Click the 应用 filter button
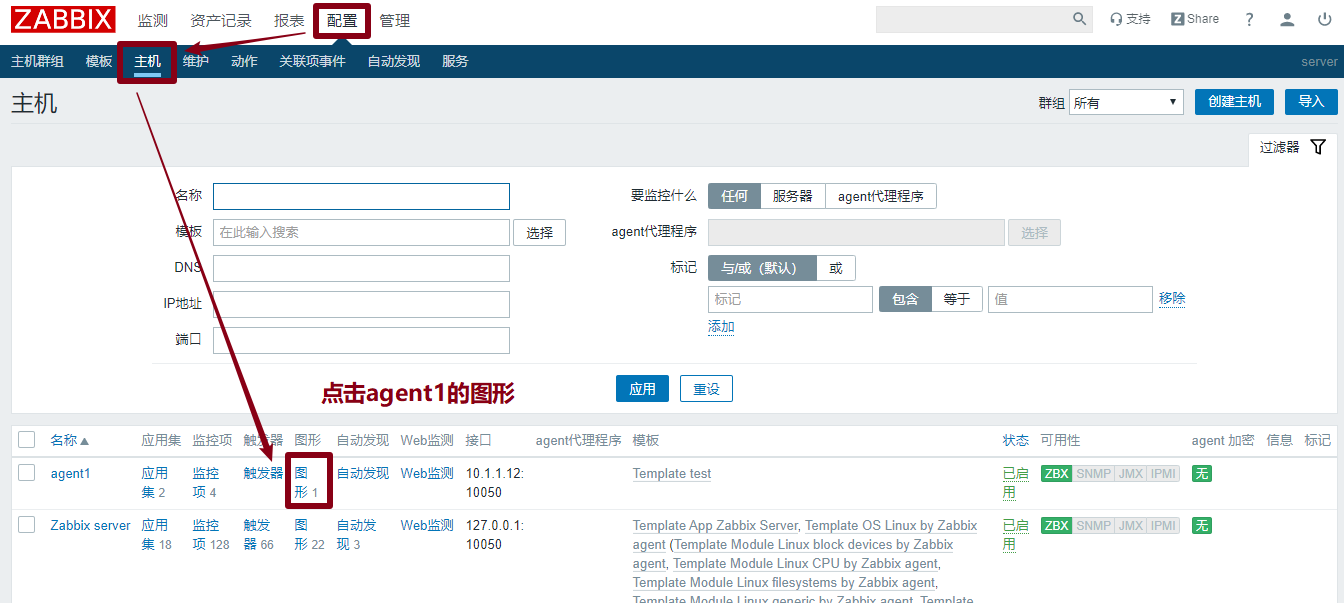Image resolution: width=1344 pixels, height=603 pixels. (642, 389)
